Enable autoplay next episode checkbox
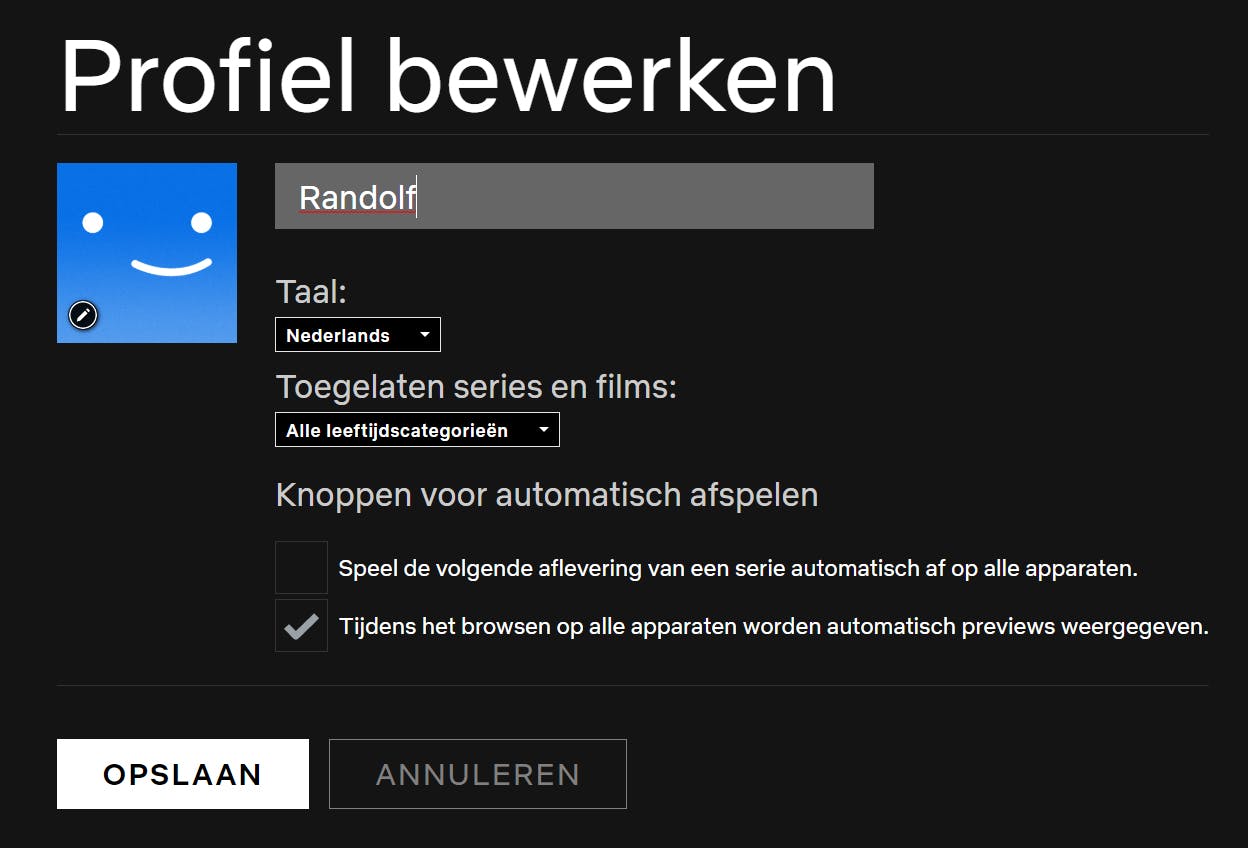The width and height of the screenshot is (1248, 848). [301, 568]
